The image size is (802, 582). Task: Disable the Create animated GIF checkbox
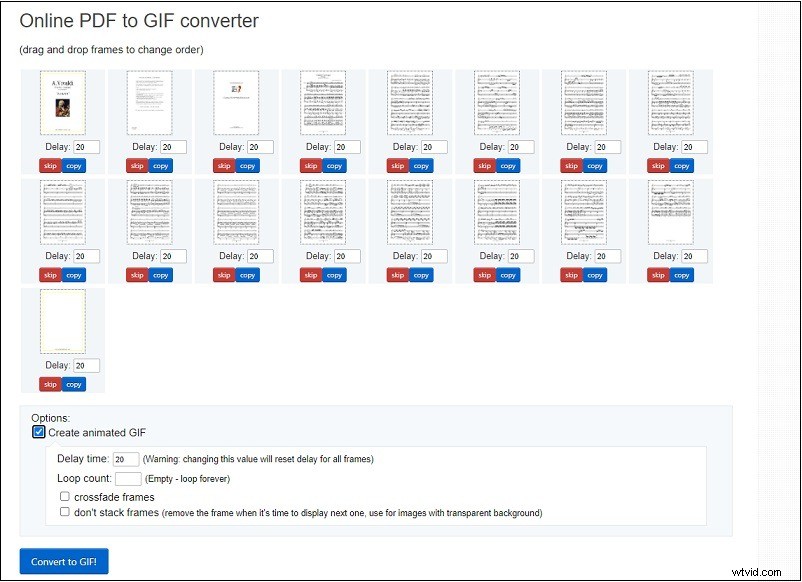(x=38, y=432)
